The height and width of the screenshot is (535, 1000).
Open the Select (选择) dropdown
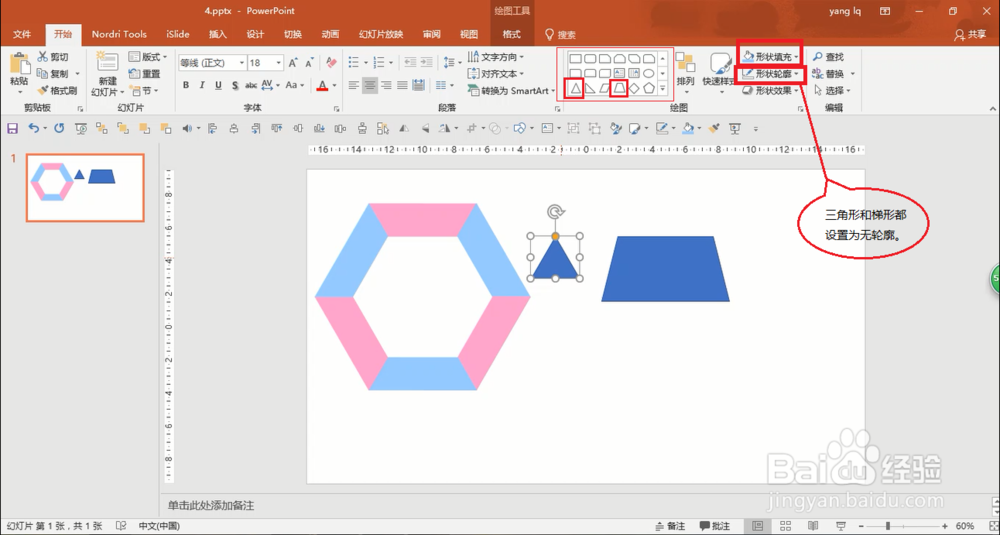click(832, 91)
